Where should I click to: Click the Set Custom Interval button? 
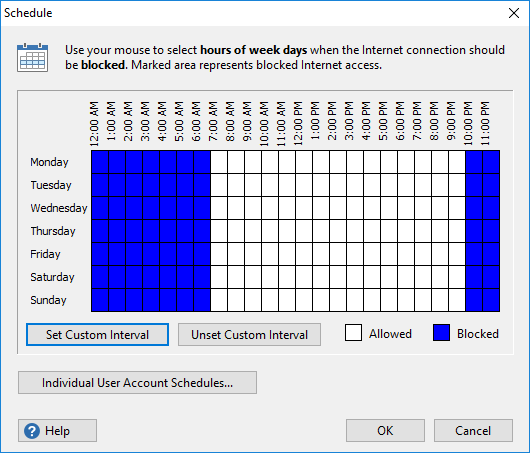pyautogui.click(x=97, y=335)
